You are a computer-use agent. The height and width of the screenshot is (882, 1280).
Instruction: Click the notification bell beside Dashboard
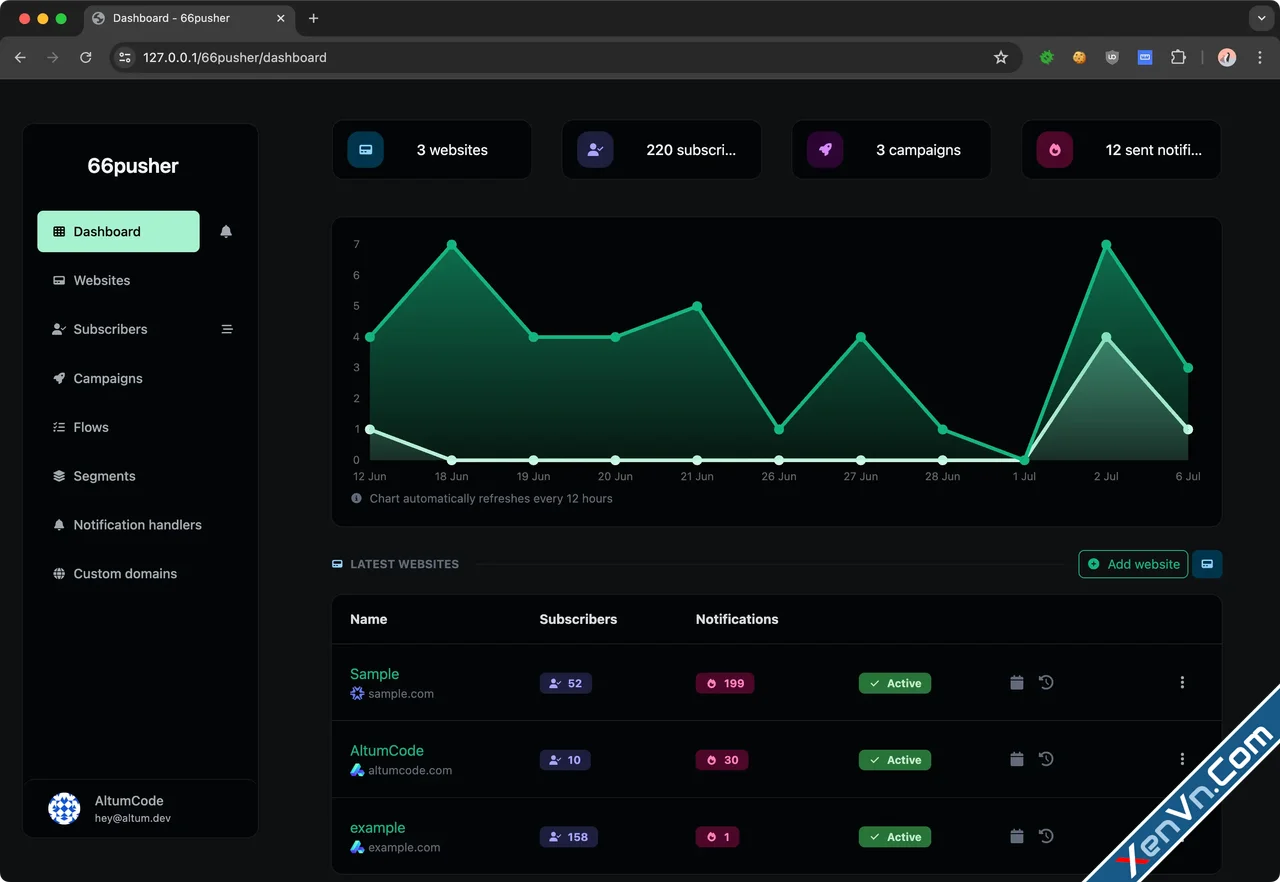click(226, 231)
